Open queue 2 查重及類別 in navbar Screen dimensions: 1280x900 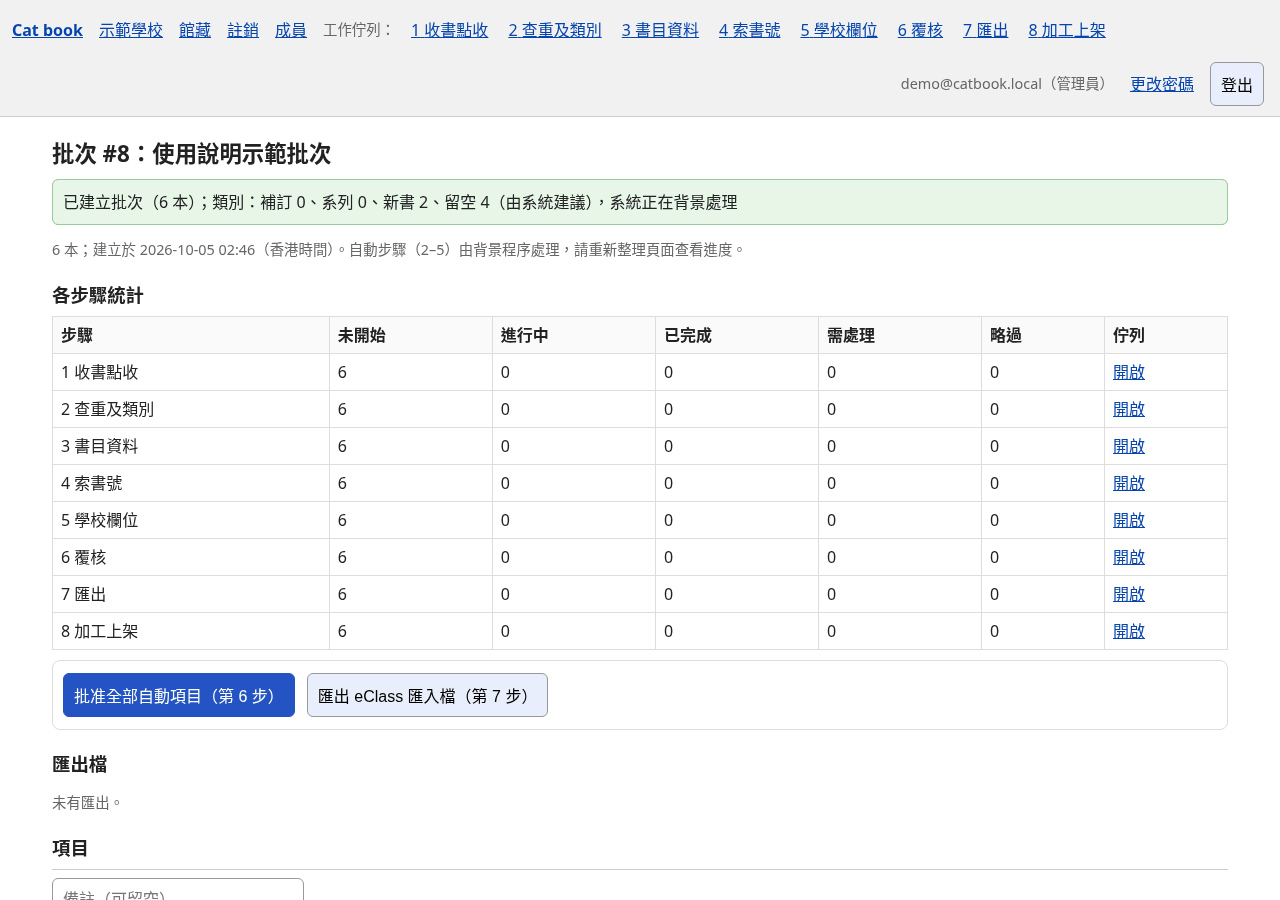click(x=555, y=30)
